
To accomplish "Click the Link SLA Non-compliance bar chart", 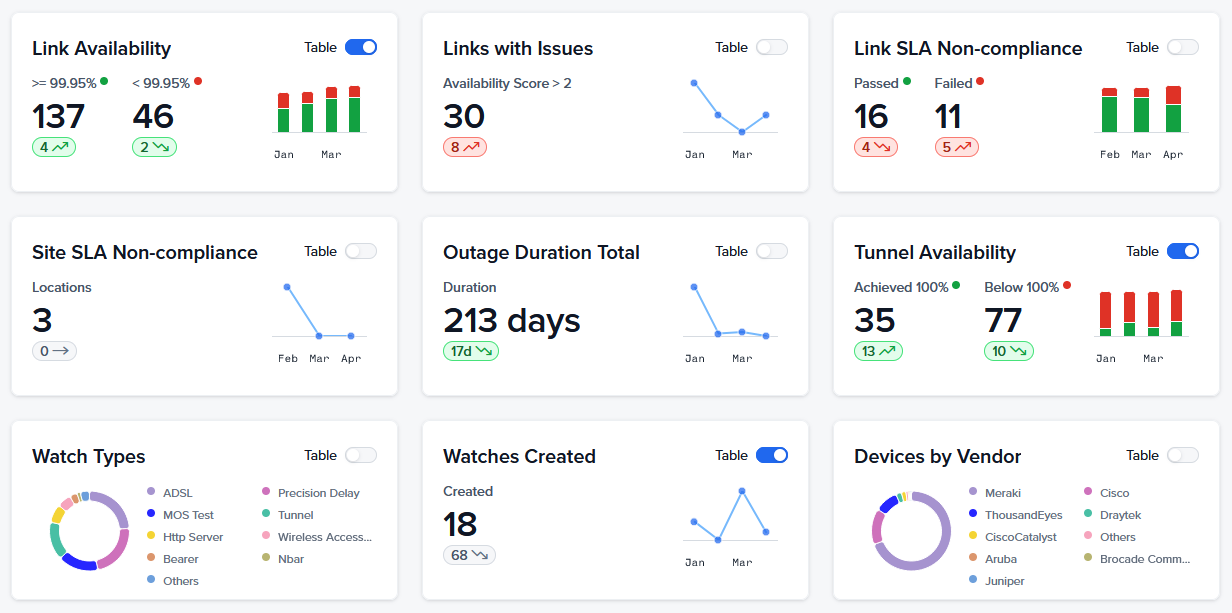I will [x=1141, y=109].
